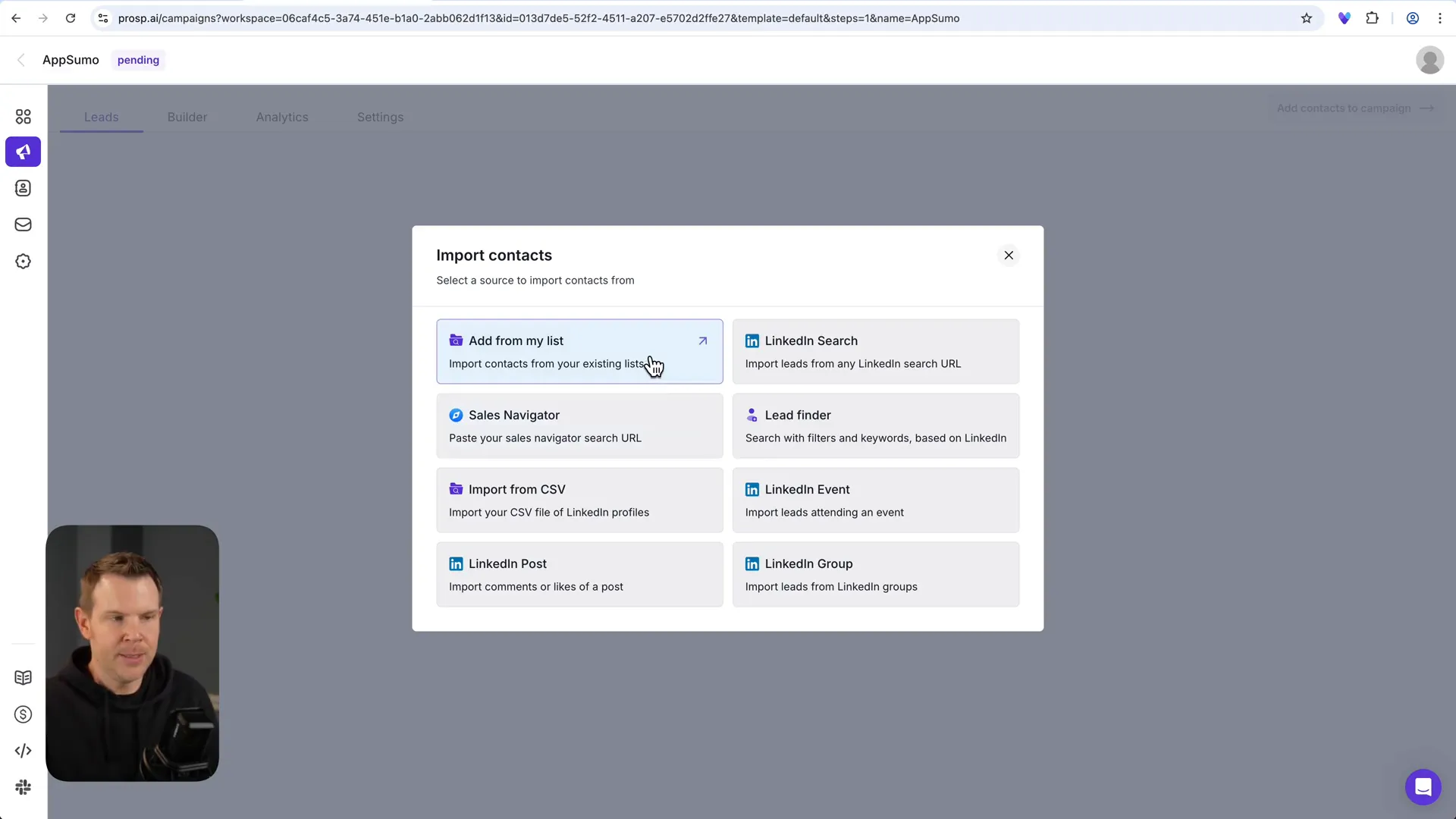This screenshot has width=1456, height=819.
Task: Close the Import contacts dialog
Action: (x=1009, y=256)
